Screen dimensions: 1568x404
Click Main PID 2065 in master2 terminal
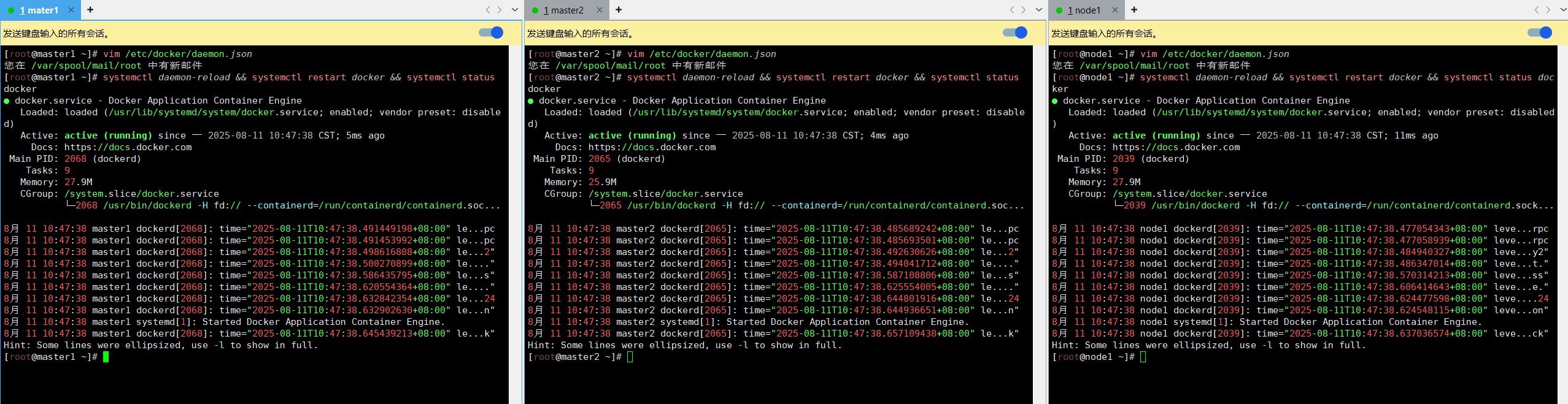(x=600, y=159)
